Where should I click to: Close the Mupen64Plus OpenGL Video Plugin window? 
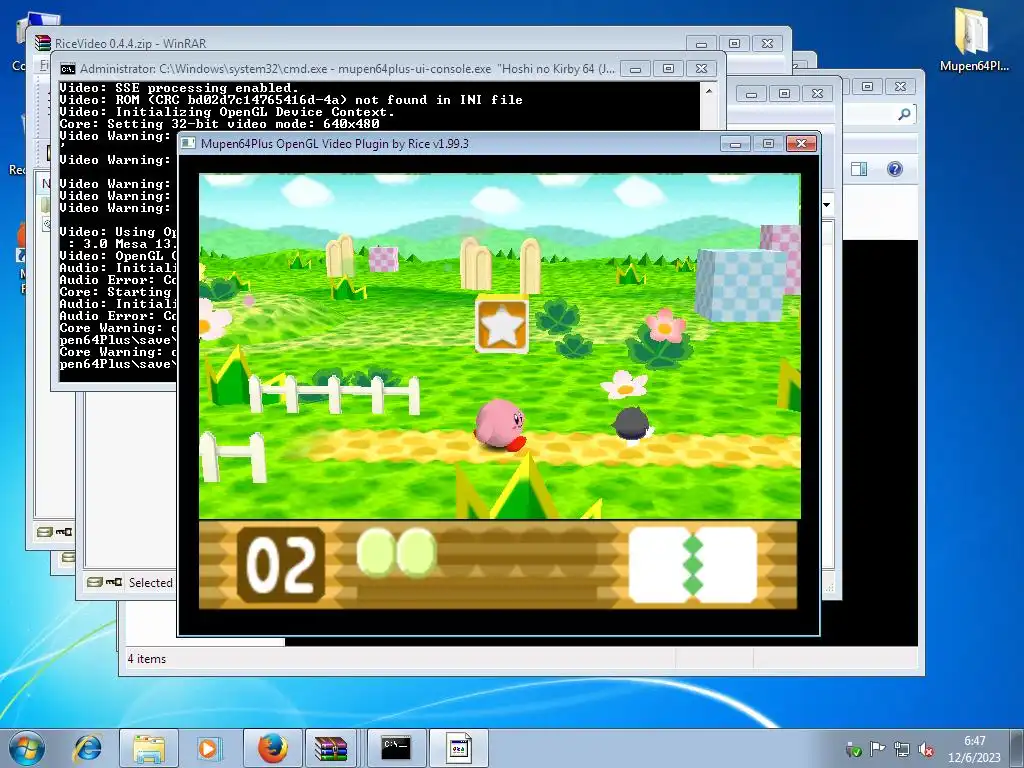tap(801, 143)
